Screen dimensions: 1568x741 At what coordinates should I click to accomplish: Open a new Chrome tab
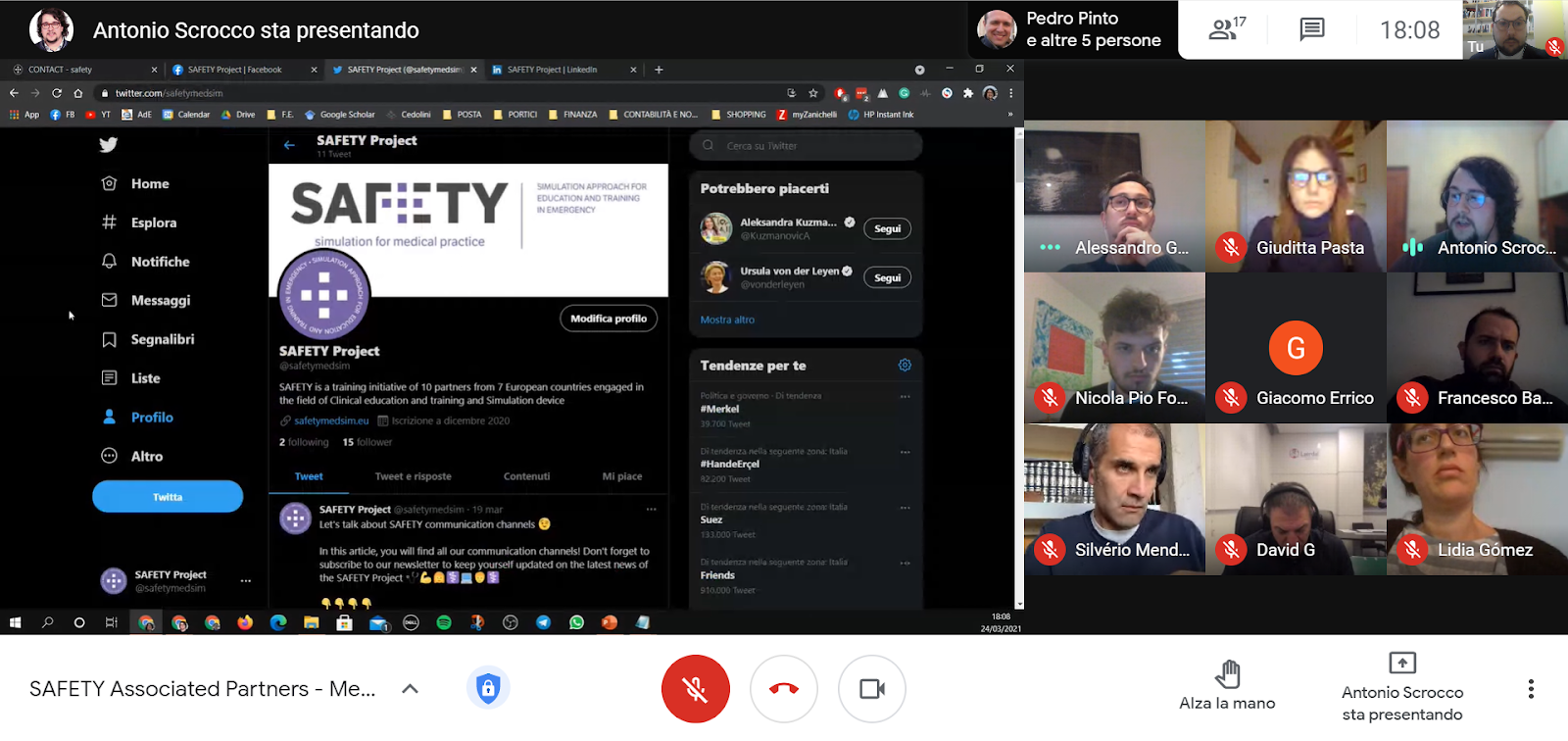pos(659,70)
